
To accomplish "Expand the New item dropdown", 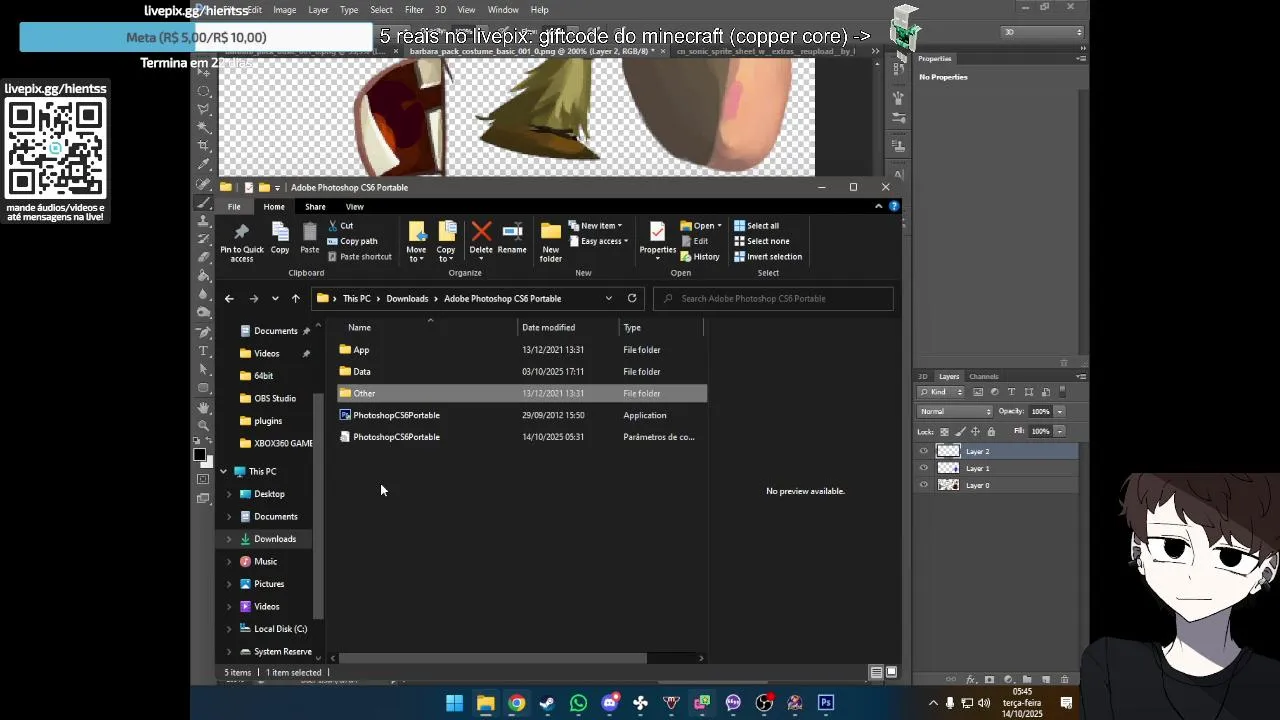I will pyautogui.click(x=596, y=226).
